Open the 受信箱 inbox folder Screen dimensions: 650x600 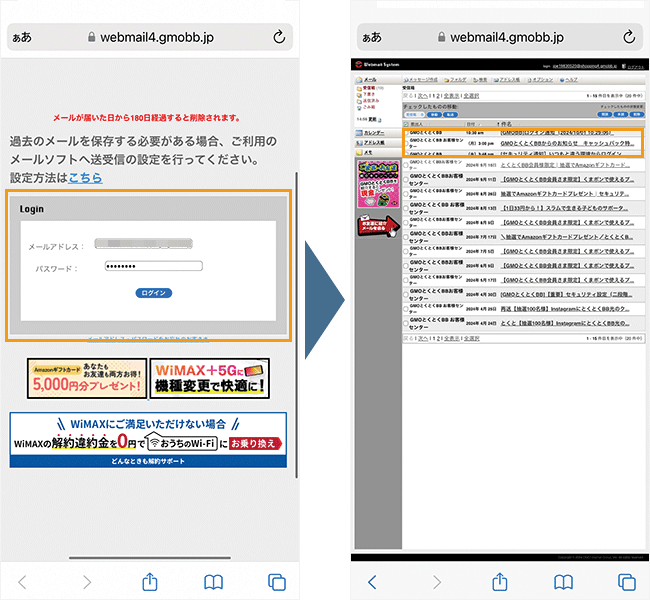tap(369, 88)
